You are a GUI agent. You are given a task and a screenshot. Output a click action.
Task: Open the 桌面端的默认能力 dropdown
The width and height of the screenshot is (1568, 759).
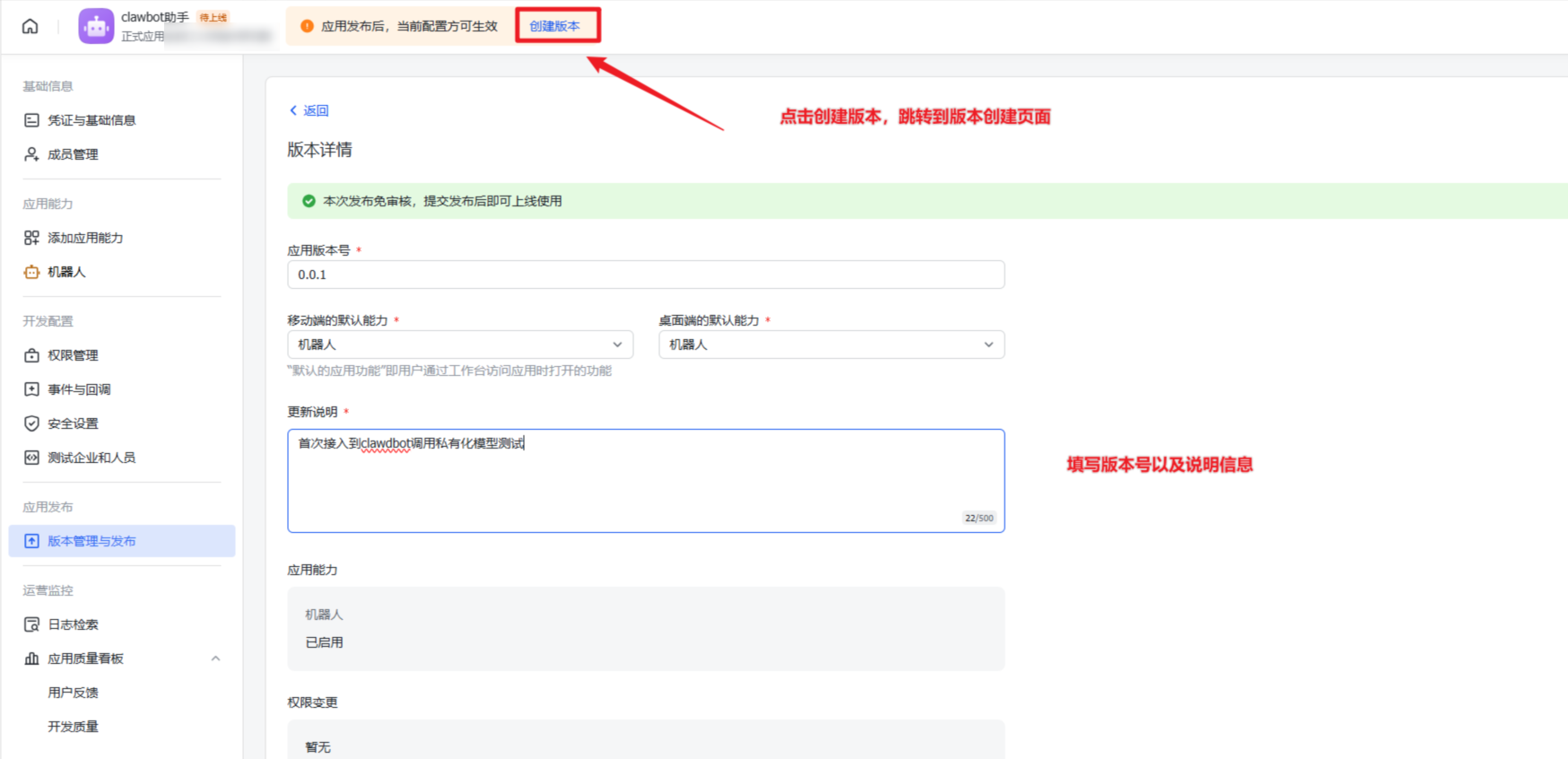pyautogui.click(x=831, y=345)
